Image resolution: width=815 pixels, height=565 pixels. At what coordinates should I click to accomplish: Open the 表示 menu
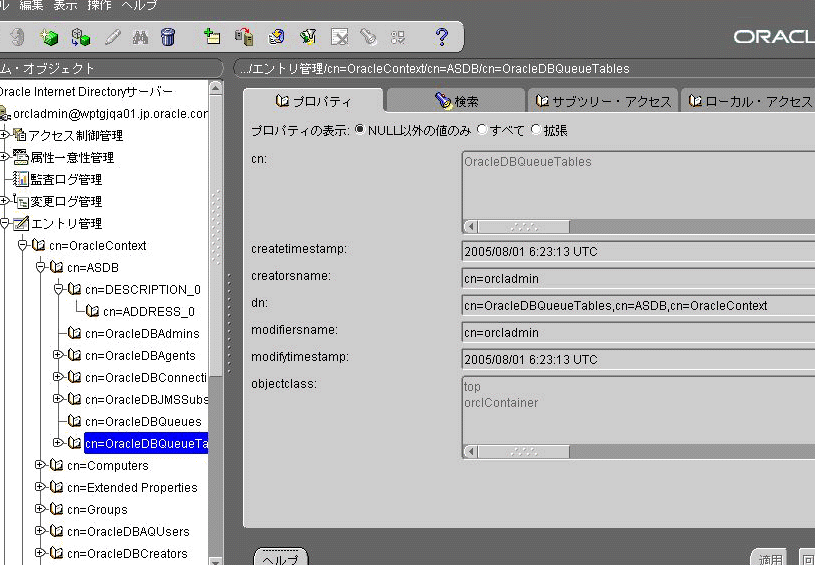[x=65, y=5]
